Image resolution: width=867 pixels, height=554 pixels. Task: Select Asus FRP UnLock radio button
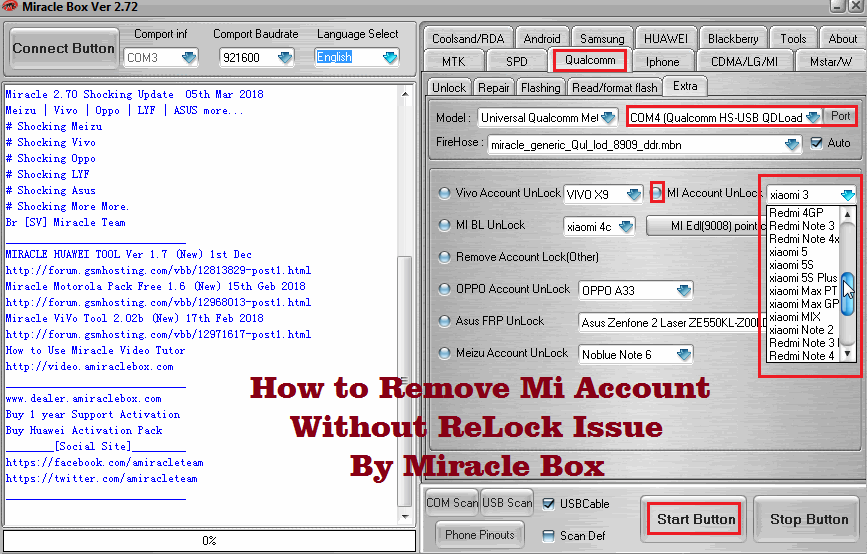444,321
